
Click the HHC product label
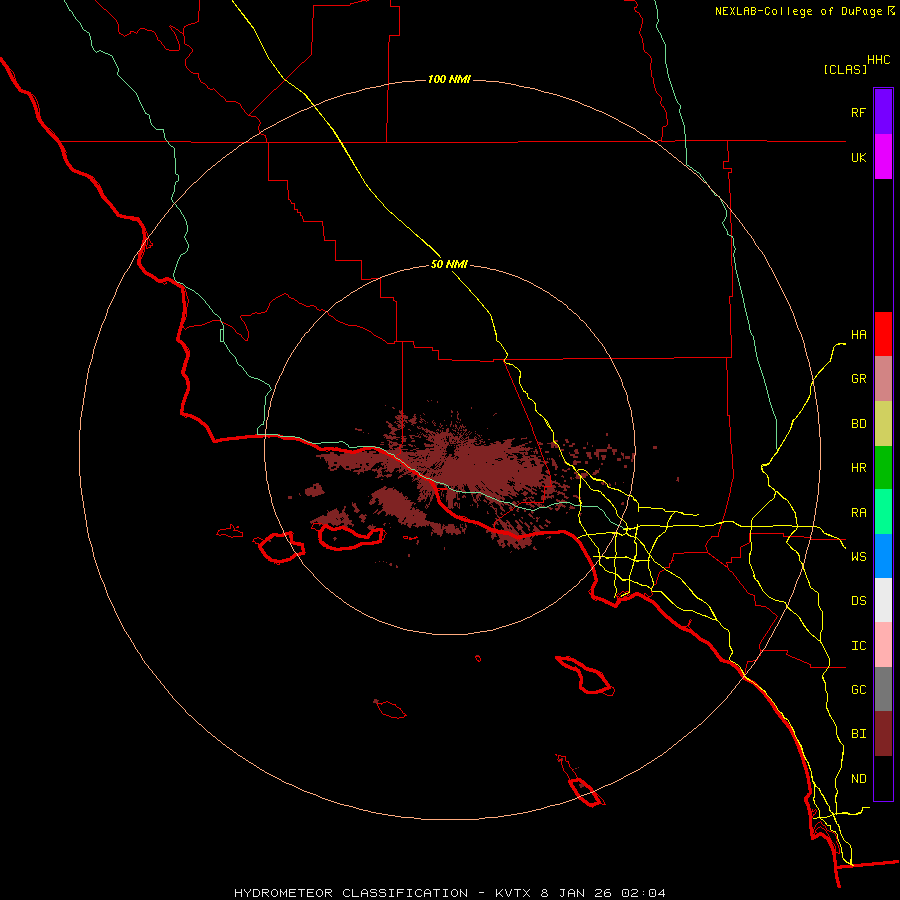[x=878, y=60]
